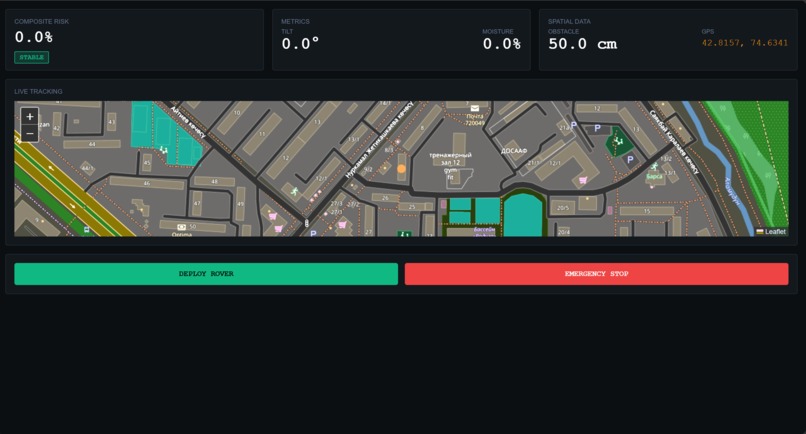
Task: Click the ДОСААФ label on the map
Action: (x=514, y=151)
